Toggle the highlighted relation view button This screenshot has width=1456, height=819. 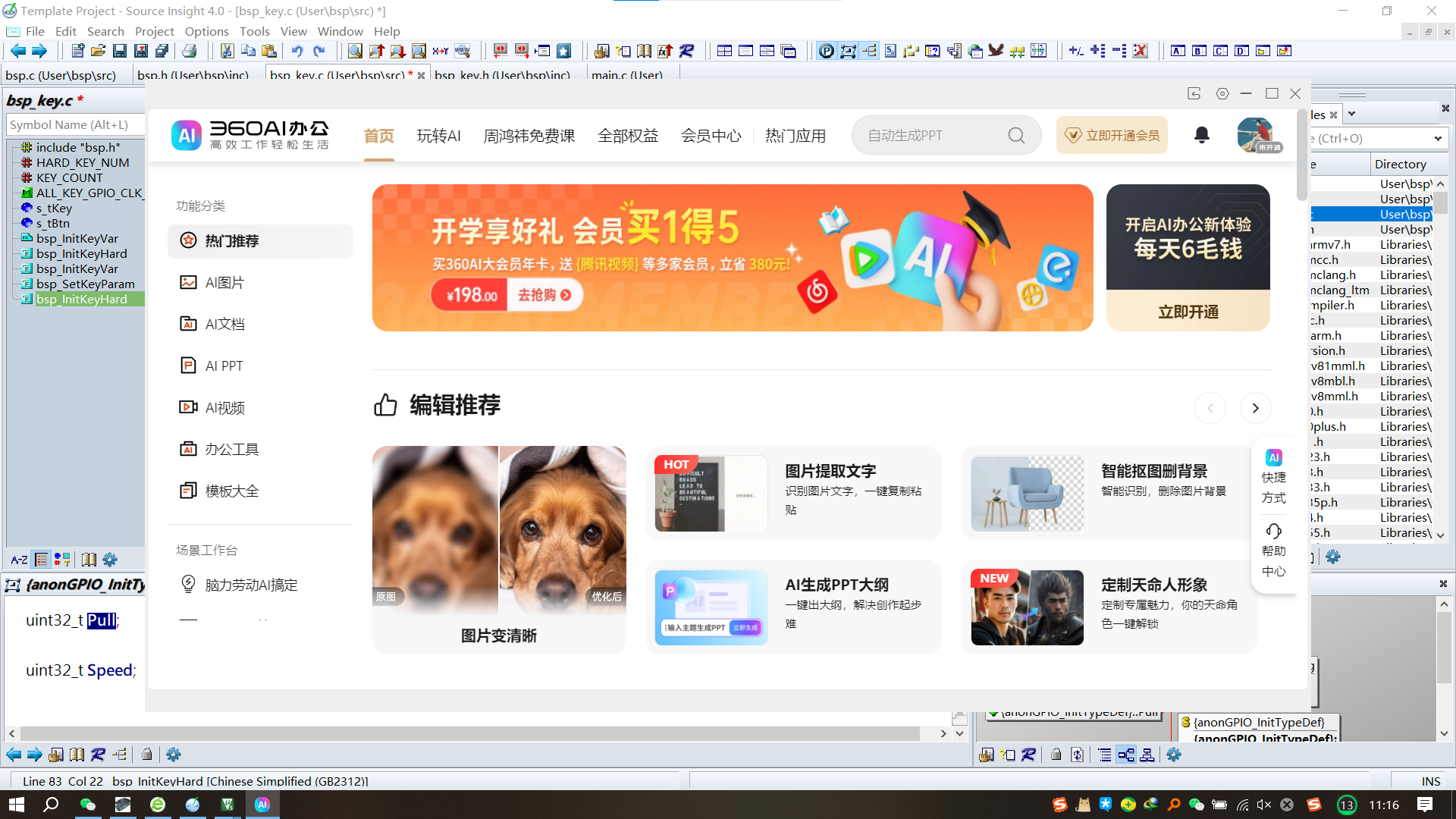point(1126,755)
